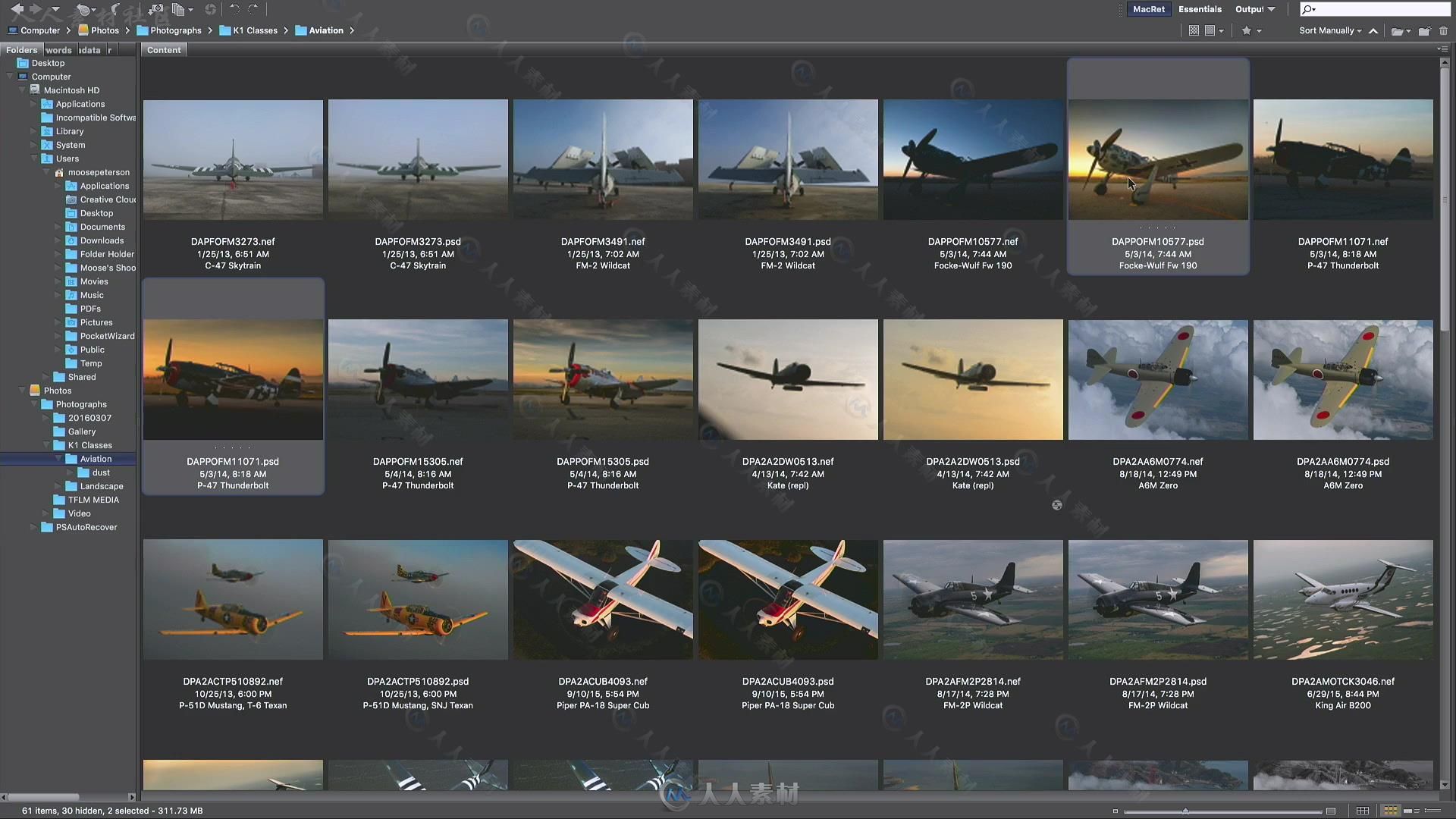Switch to the MacRet workspace

[x=1148, y=9]
